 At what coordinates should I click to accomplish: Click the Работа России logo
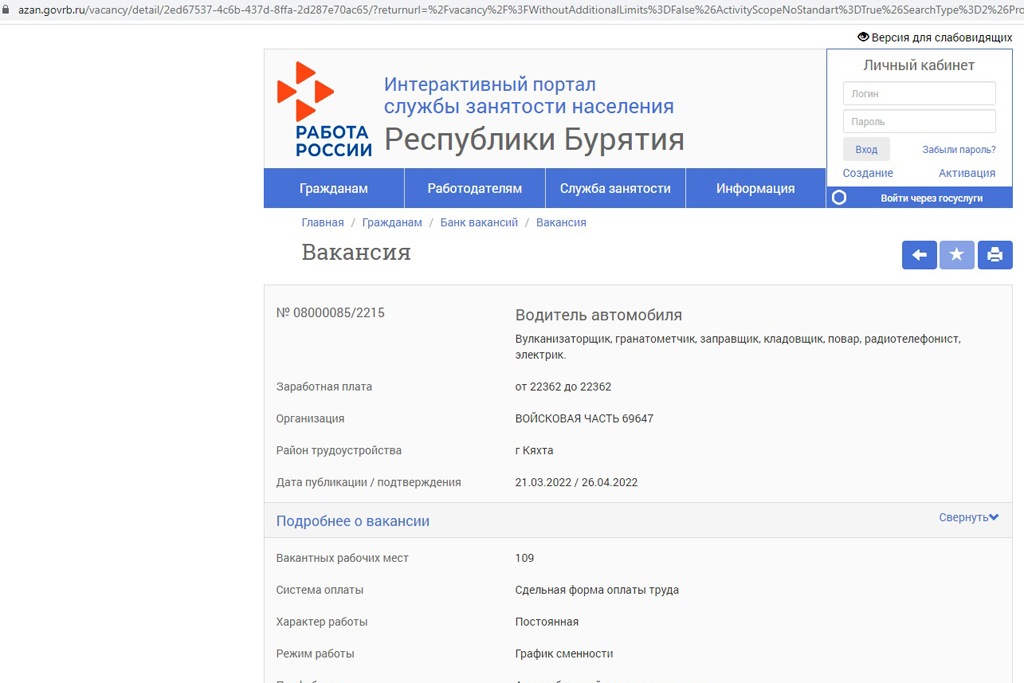323,109
